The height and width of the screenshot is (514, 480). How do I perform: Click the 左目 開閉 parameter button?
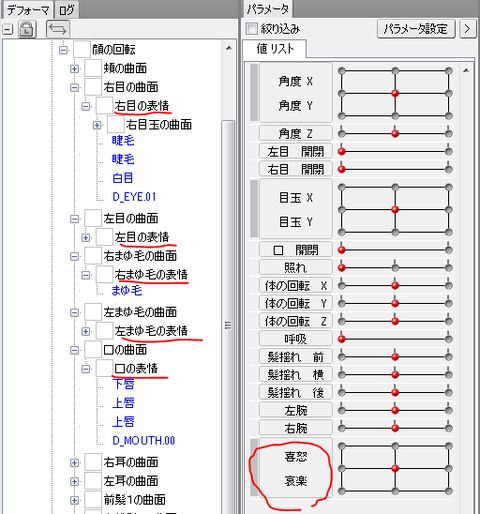[x=296, y=151]
